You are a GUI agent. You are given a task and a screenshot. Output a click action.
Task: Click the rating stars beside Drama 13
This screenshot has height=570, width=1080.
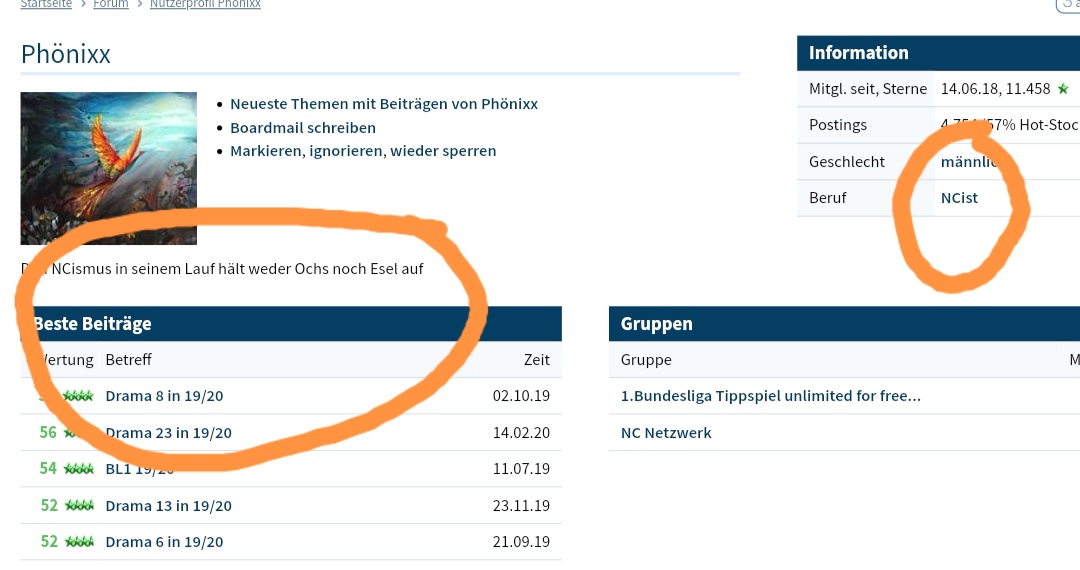(79, 506)
